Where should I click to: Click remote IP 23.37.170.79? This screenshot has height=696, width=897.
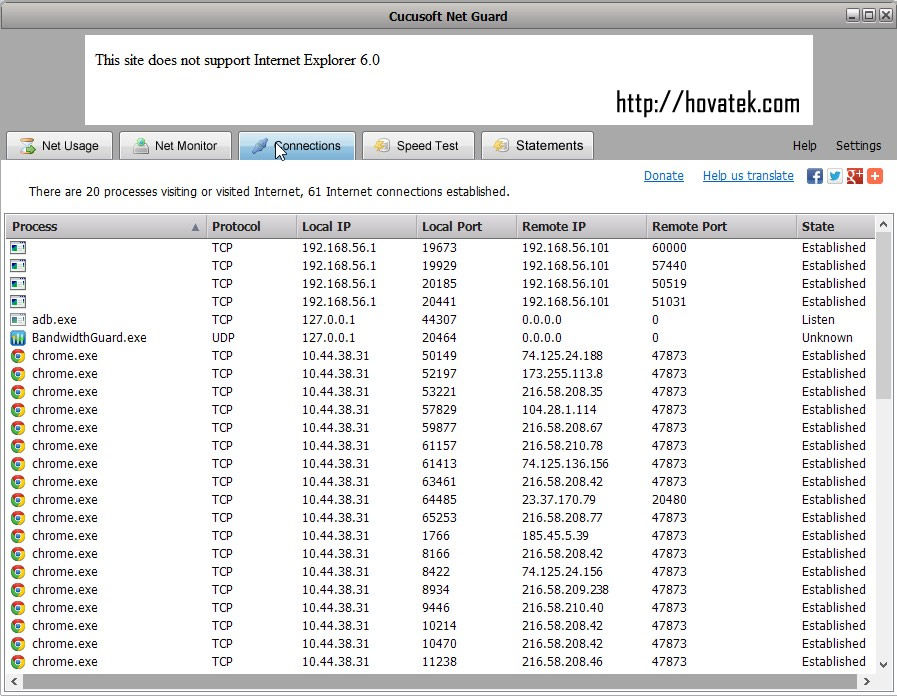coord(559,500)
